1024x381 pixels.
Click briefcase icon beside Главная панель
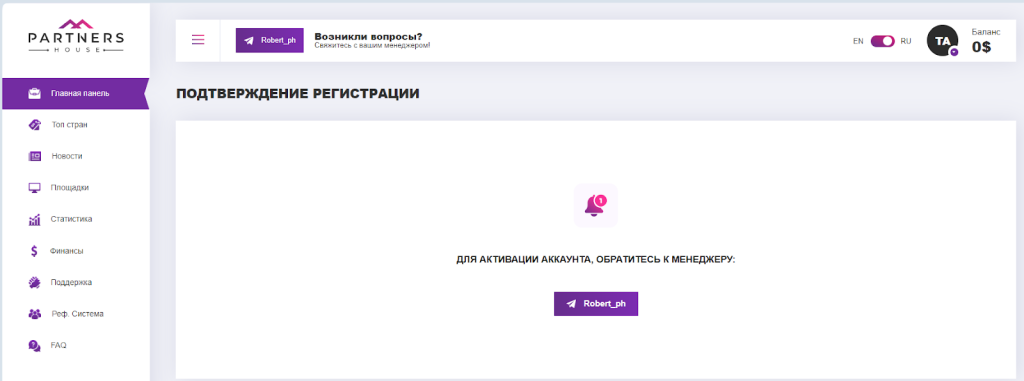(x=35, y=93)
